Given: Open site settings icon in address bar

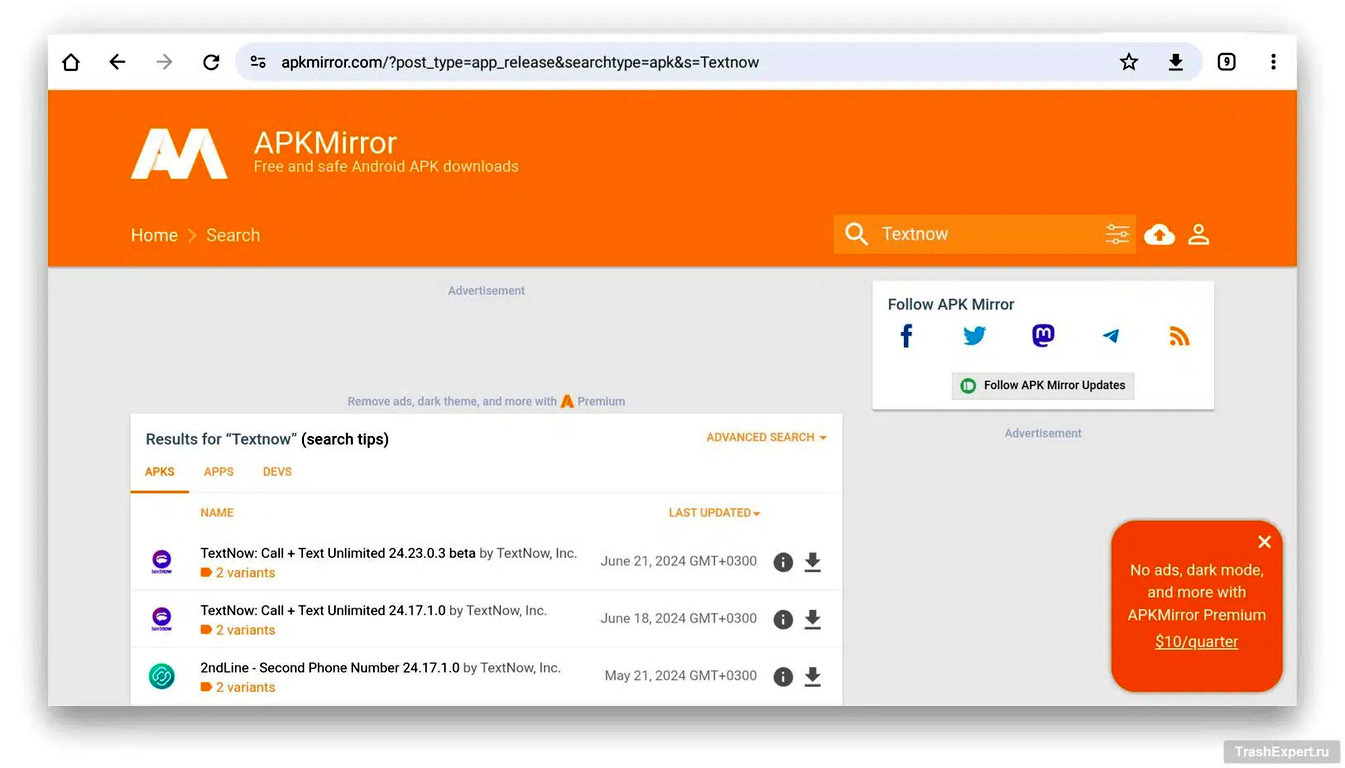Looking at the screenshot, I should pos(258,62).
